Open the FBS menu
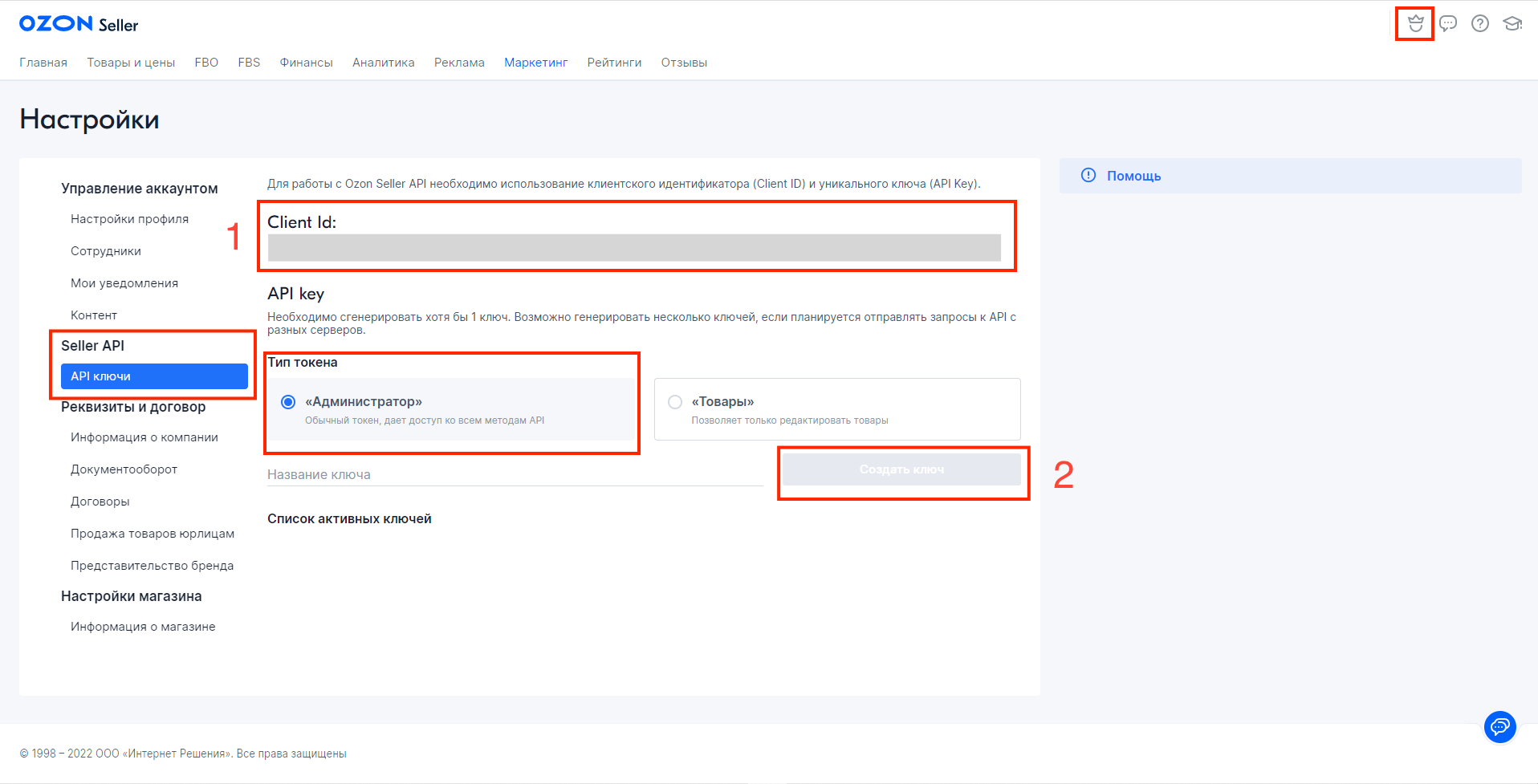The height and width of the screenshot is (784, 1538). click(249, 63)
